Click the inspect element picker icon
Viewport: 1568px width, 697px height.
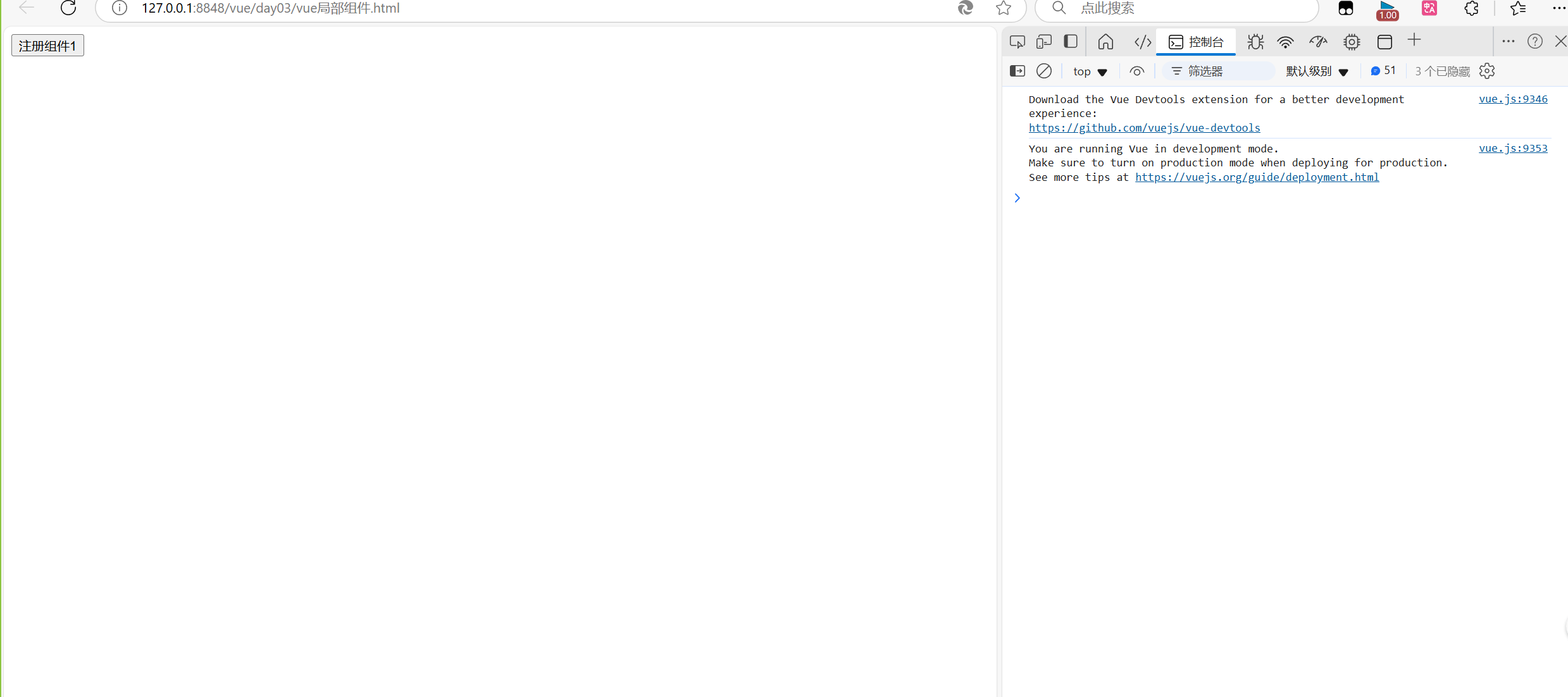[x=1017, y=42]
